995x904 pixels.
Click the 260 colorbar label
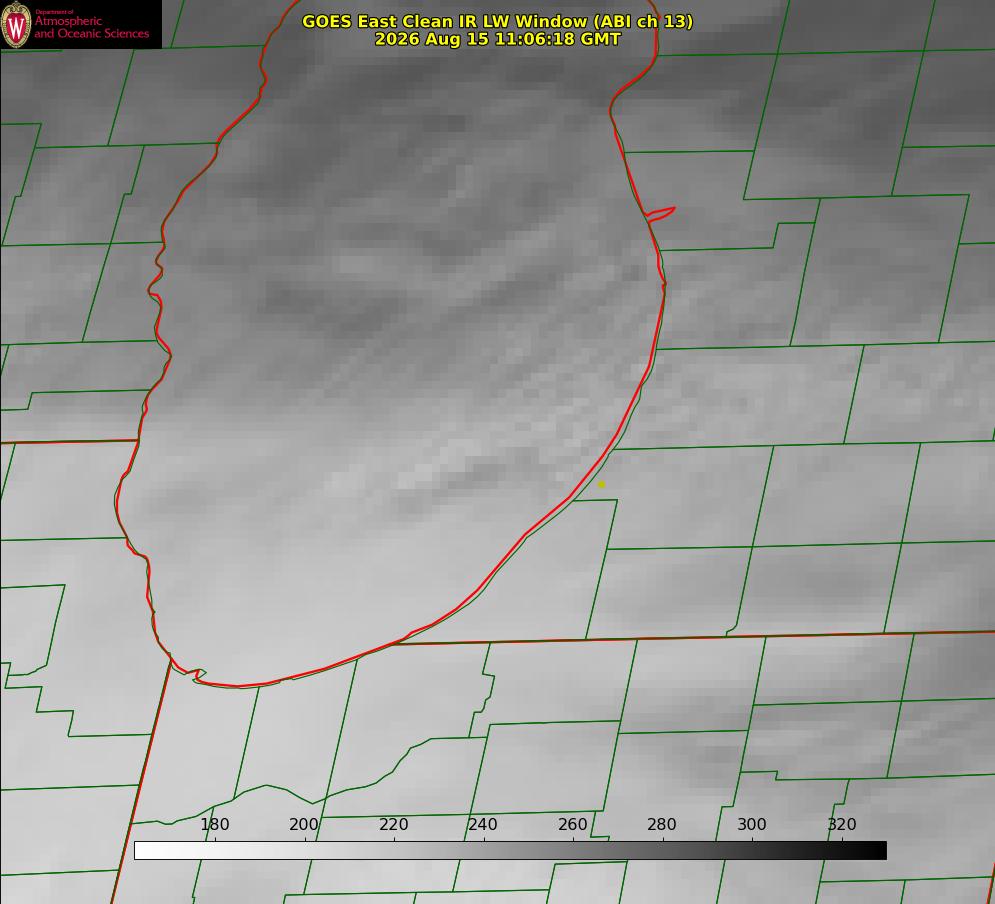(x=572, y=824)
